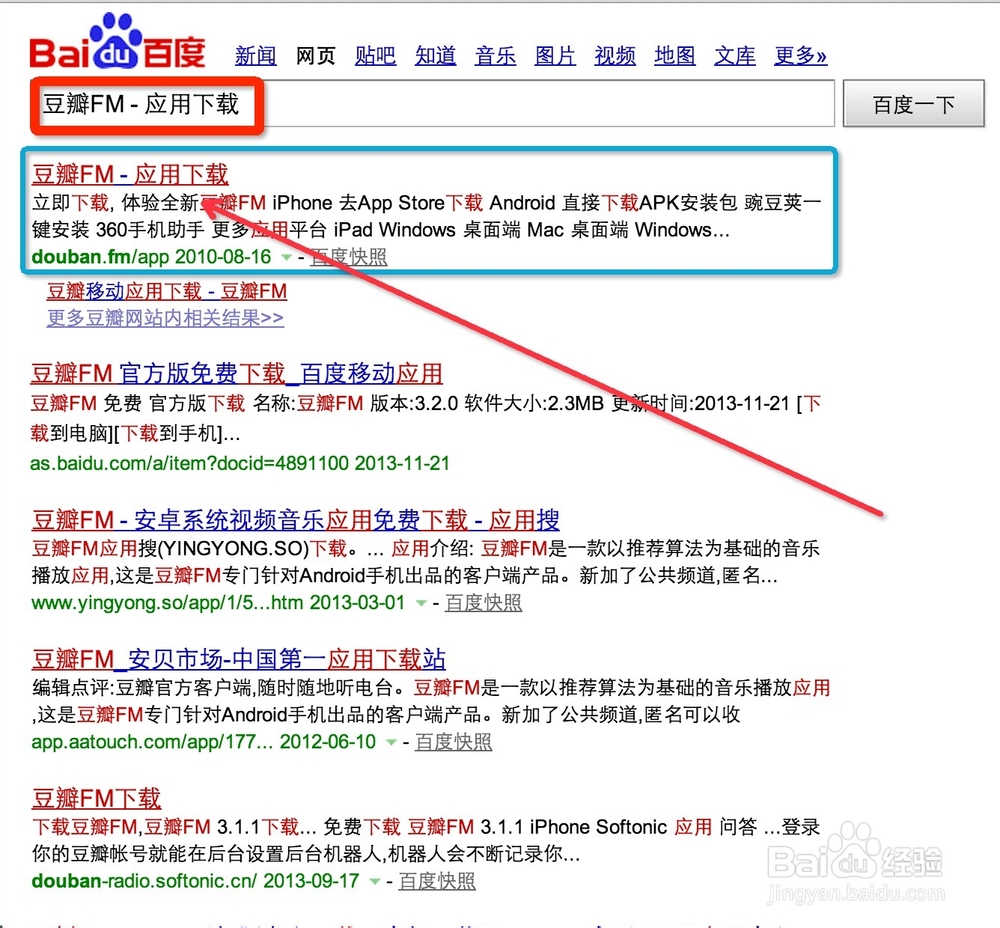Open 百度快照 for the douban.fm/app result
This screenshot has height=928, width=1000.
348,257
